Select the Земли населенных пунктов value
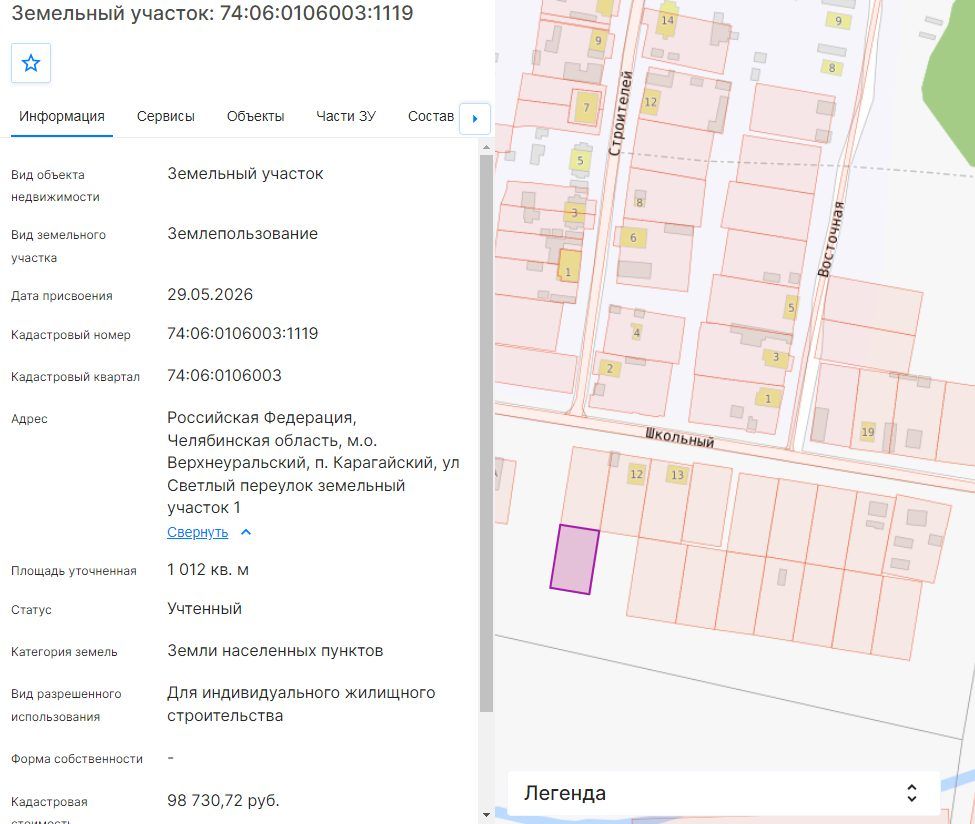This screenshot has width=975, height=824. 275,650
